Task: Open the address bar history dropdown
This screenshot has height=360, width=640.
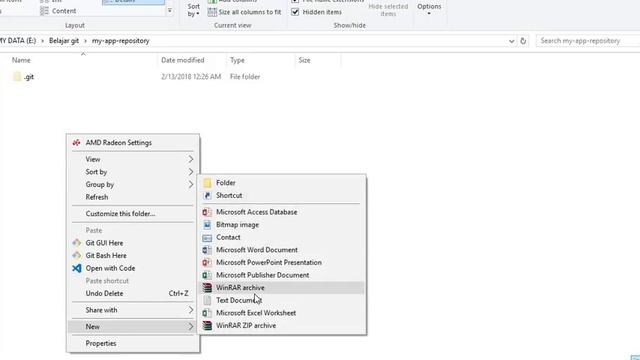Action: [x=511, y=41]
